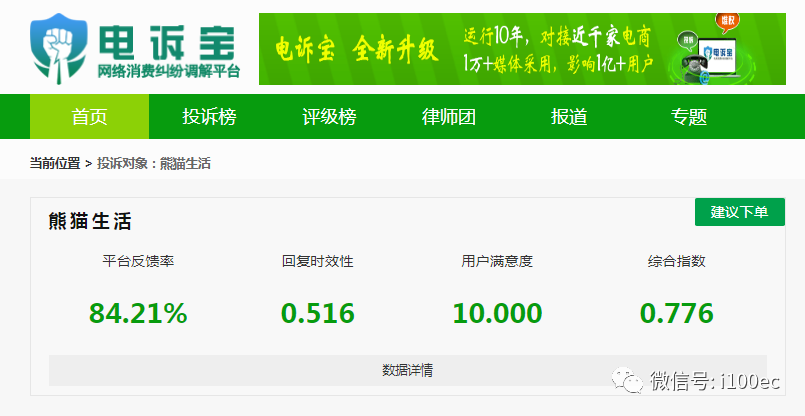Screen dimensions: 805x416
Task: Select the 回复时效性 label
Action: [318, 261]
